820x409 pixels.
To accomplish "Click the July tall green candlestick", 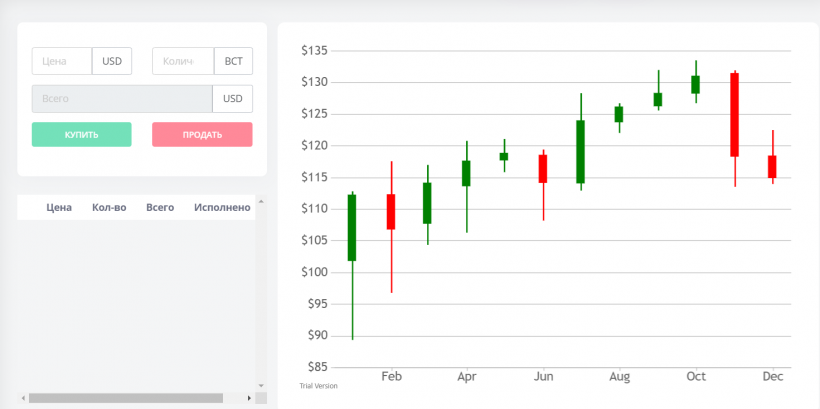I will point(580,152).
